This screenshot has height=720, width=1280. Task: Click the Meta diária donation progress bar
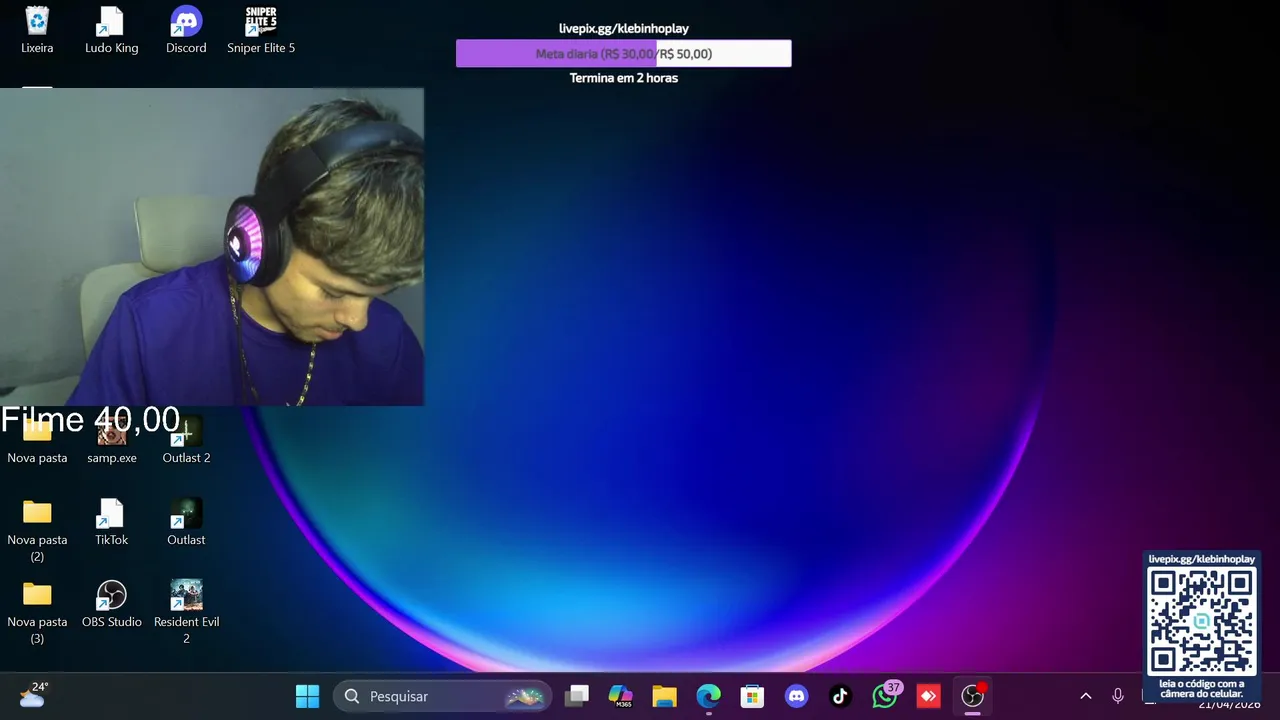(624, 54)
